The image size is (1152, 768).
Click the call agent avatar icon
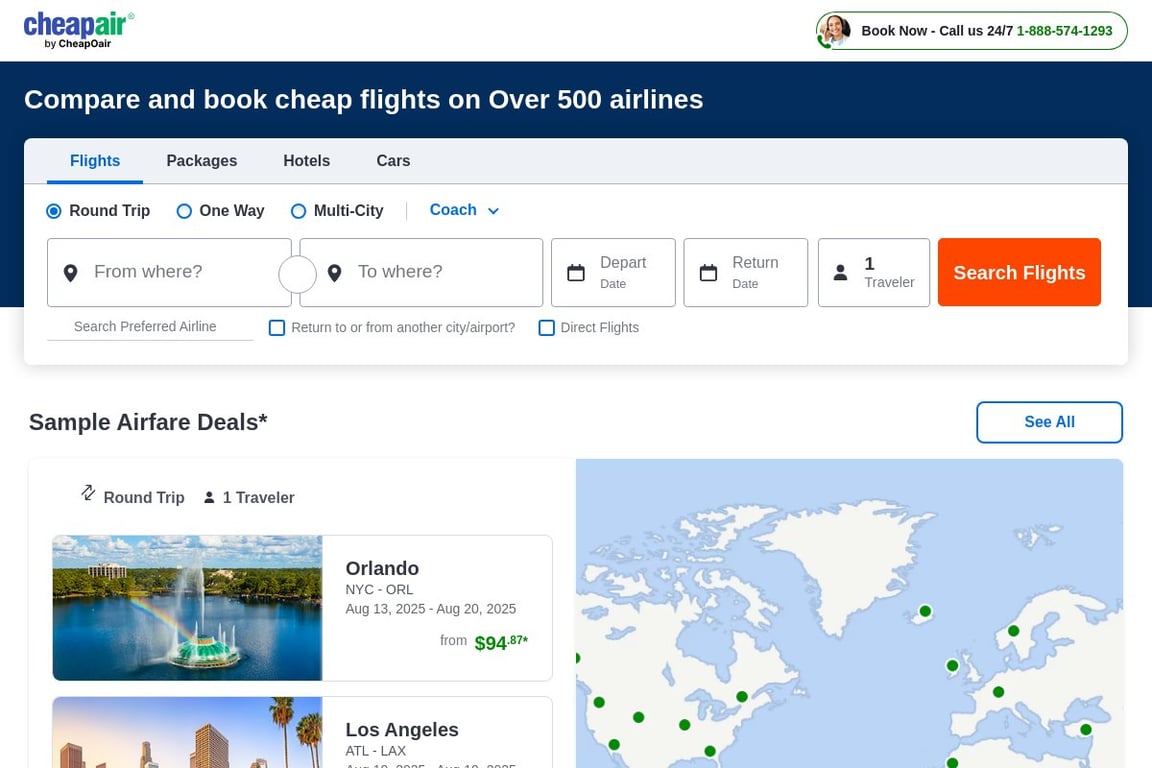[x=834, y=31]
